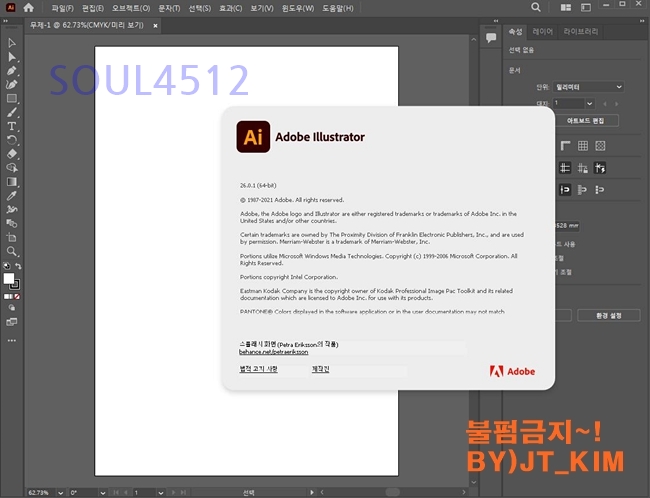Click the Home icon
Screen dimensions: 650x498
28,7
